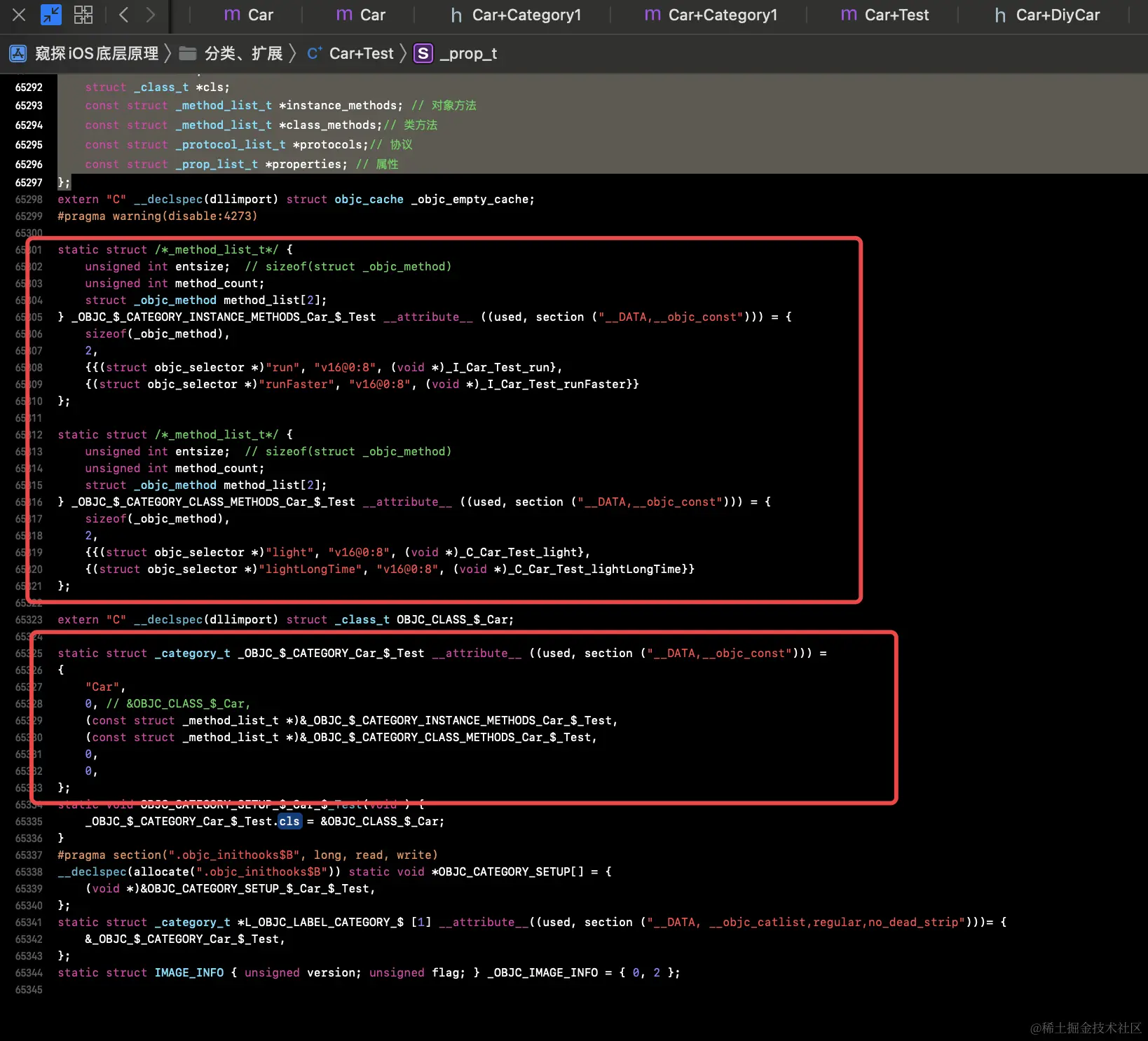The image size is (1148, 1041).
Task: Click the highlighted cls token on line 65335
Action: (289, 822)
